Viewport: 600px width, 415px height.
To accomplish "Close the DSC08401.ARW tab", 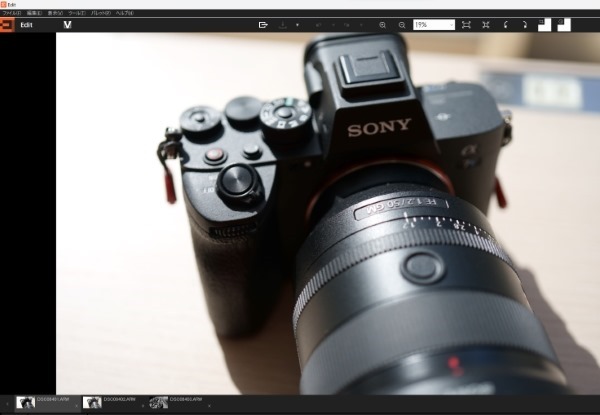I will coord(77,406).
